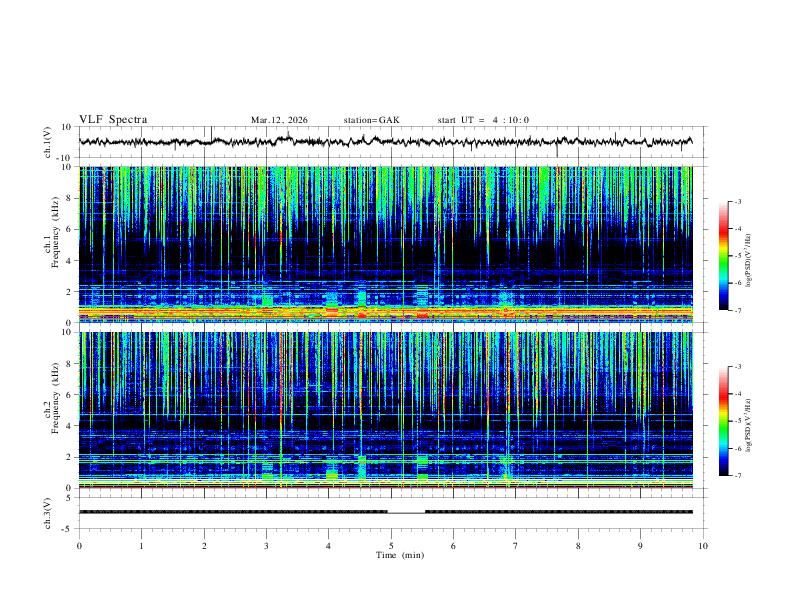
Task: Click the ch.2 colorbar log(PSD) label
Action: tap(749, 426)
